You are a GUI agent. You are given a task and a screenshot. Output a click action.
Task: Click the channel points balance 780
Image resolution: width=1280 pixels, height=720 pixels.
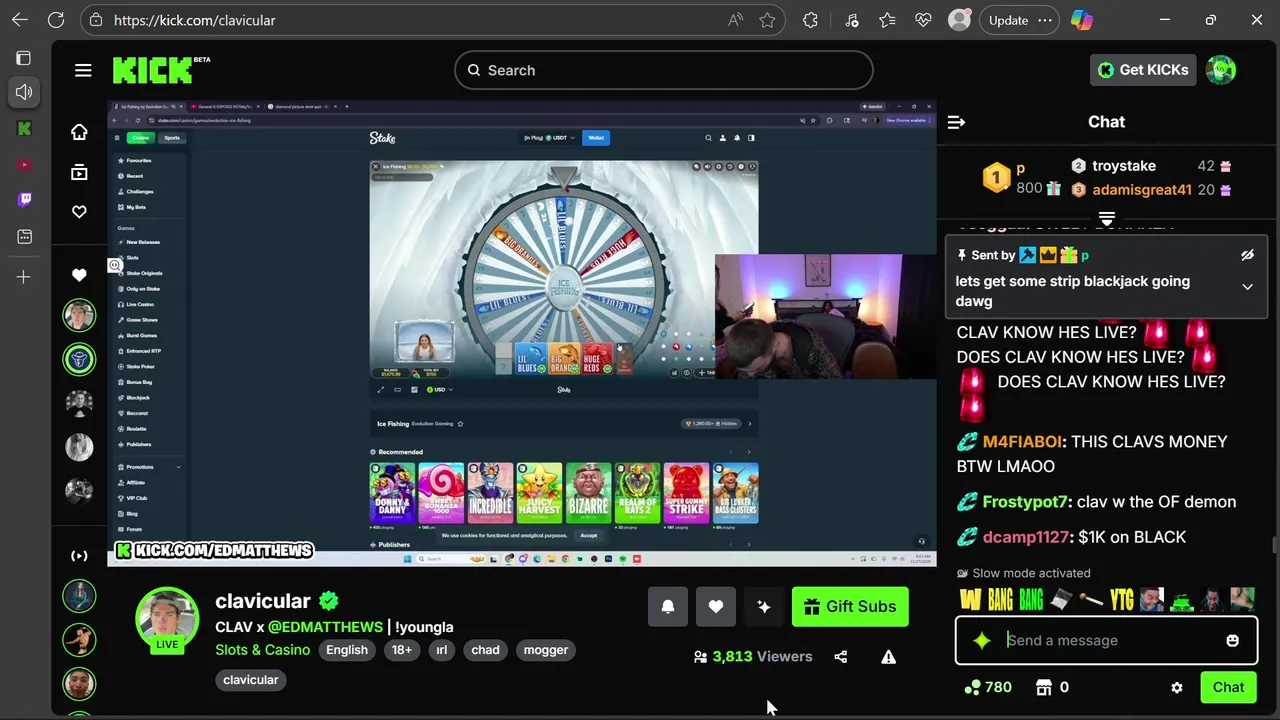[x=988, y=688]
